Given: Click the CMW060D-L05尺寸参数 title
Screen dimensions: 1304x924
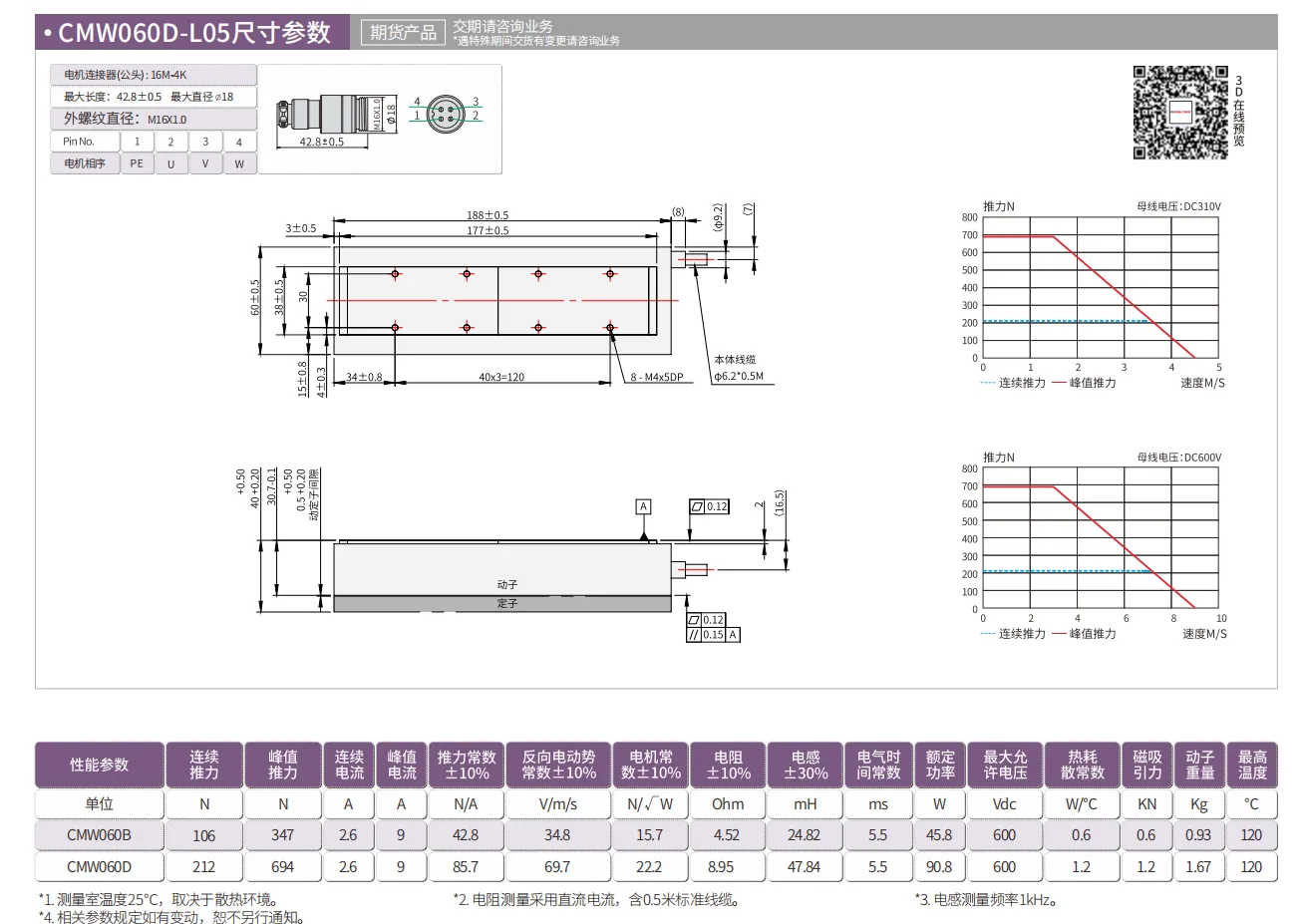Looking at the screenshot, I should (x=193, y=32).
